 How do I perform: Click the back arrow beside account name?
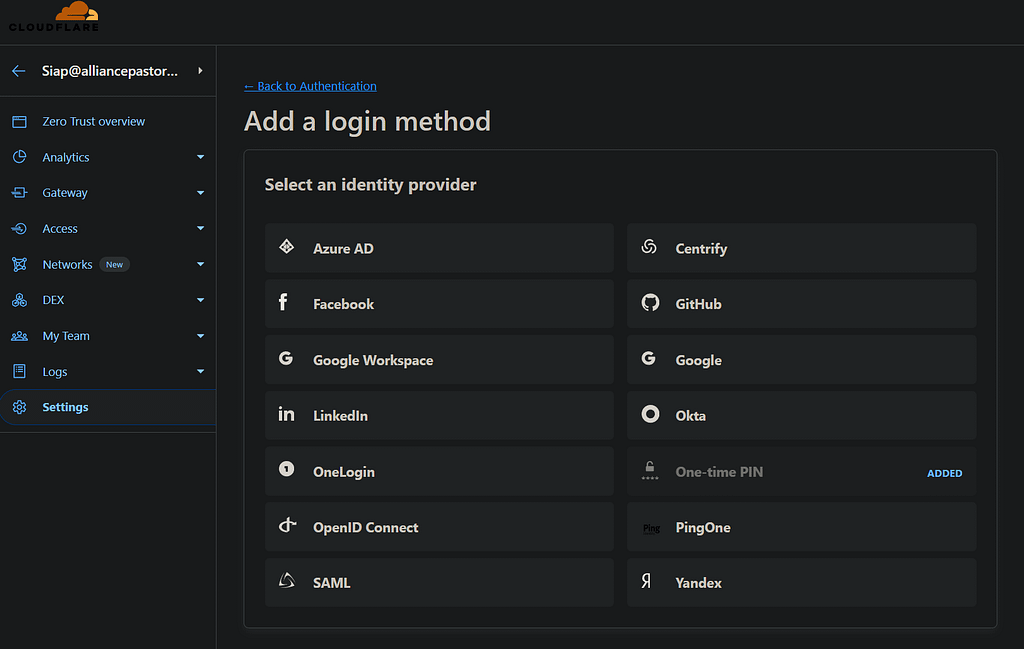(18, 71)
